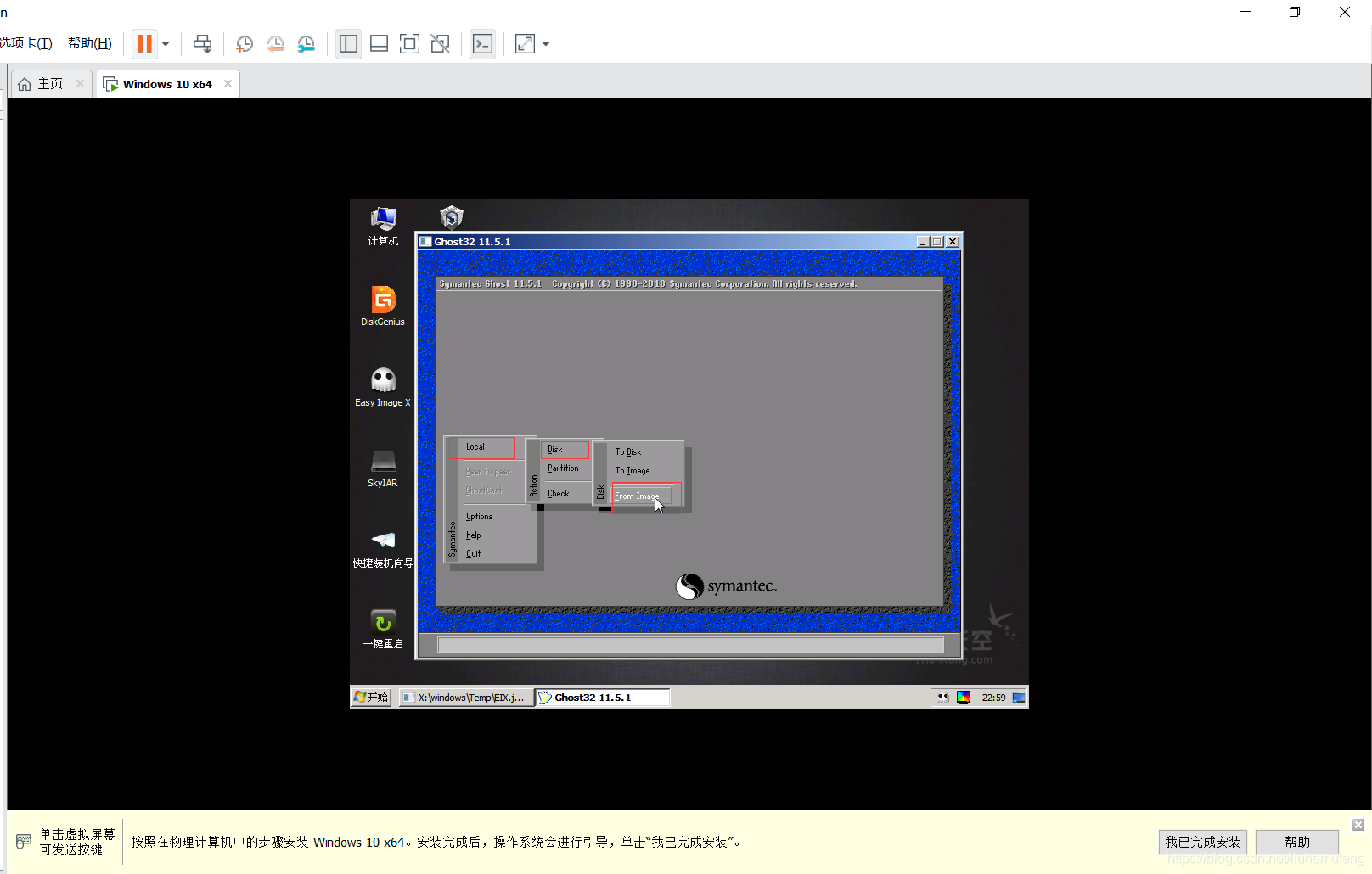
Task: Select To Image in the Disk submenu
Action: (633, 471)
